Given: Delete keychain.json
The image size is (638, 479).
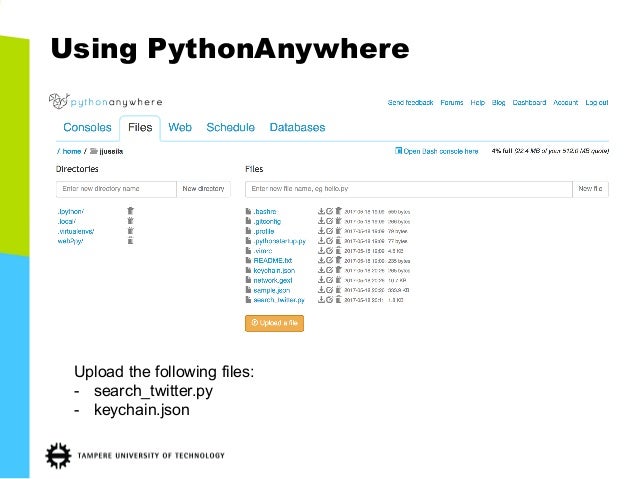Looking at the screenshot, I should (x=338, y=270).
